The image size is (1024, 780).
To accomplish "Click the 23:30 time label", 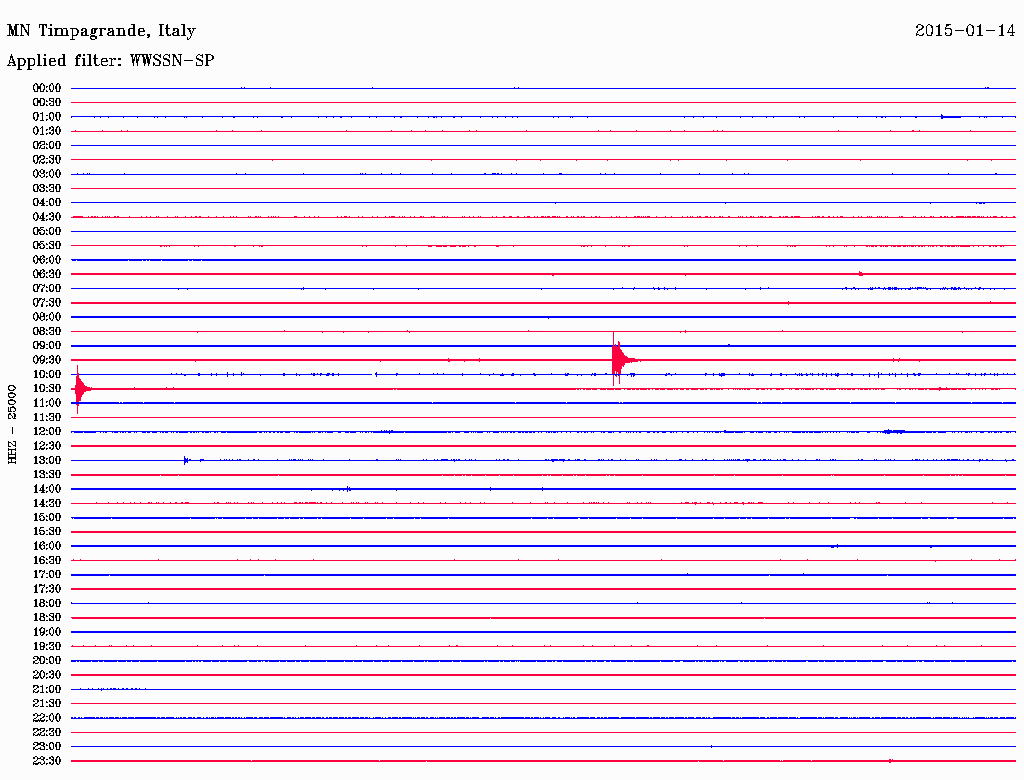I will point(47,761).
